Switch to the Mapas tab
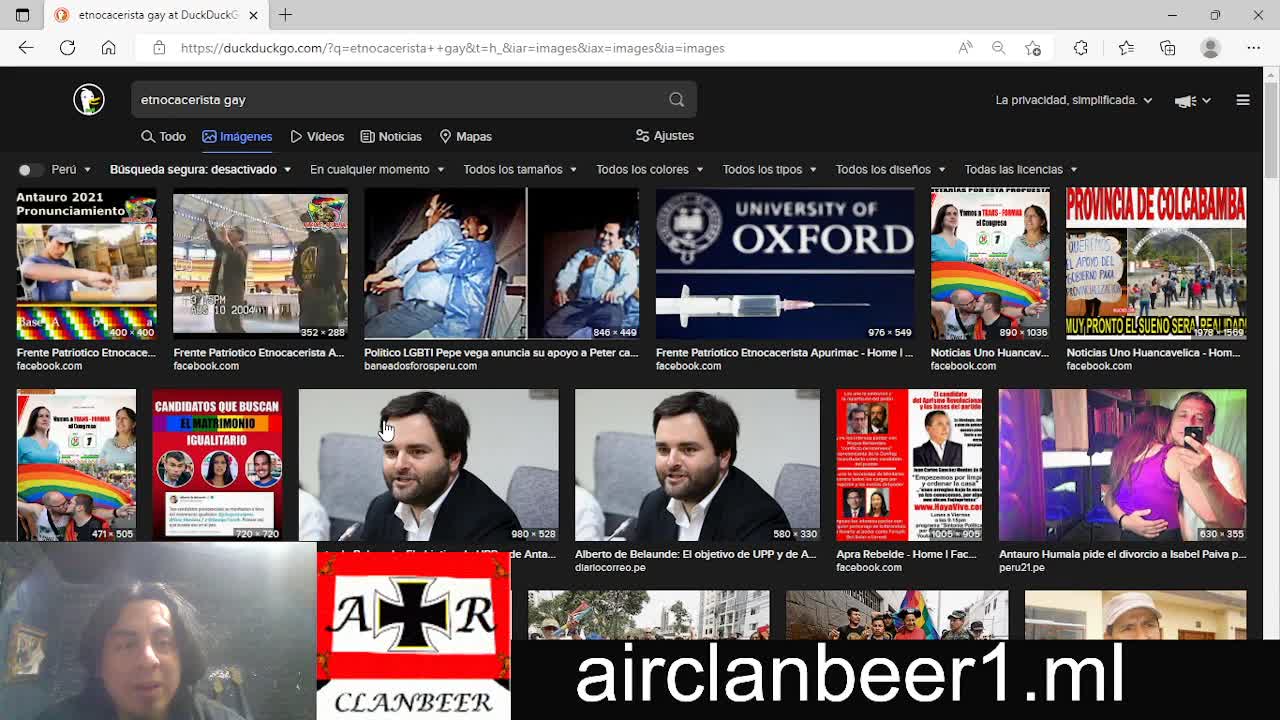Image resolution: width=1280 pixels, height=720 pixels. (465, 136)
